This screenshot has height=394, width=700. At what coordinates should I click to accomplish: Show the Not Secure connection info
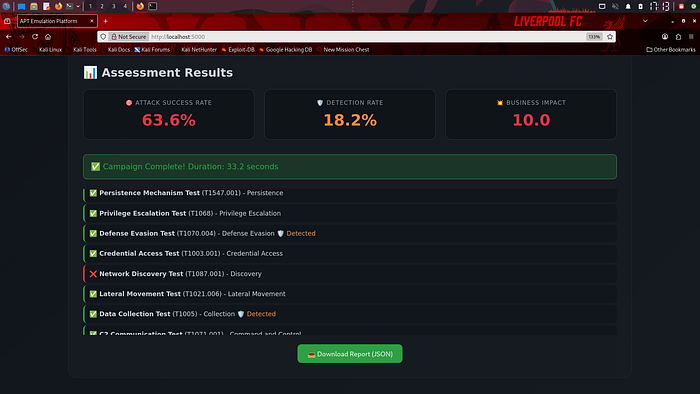129,37
